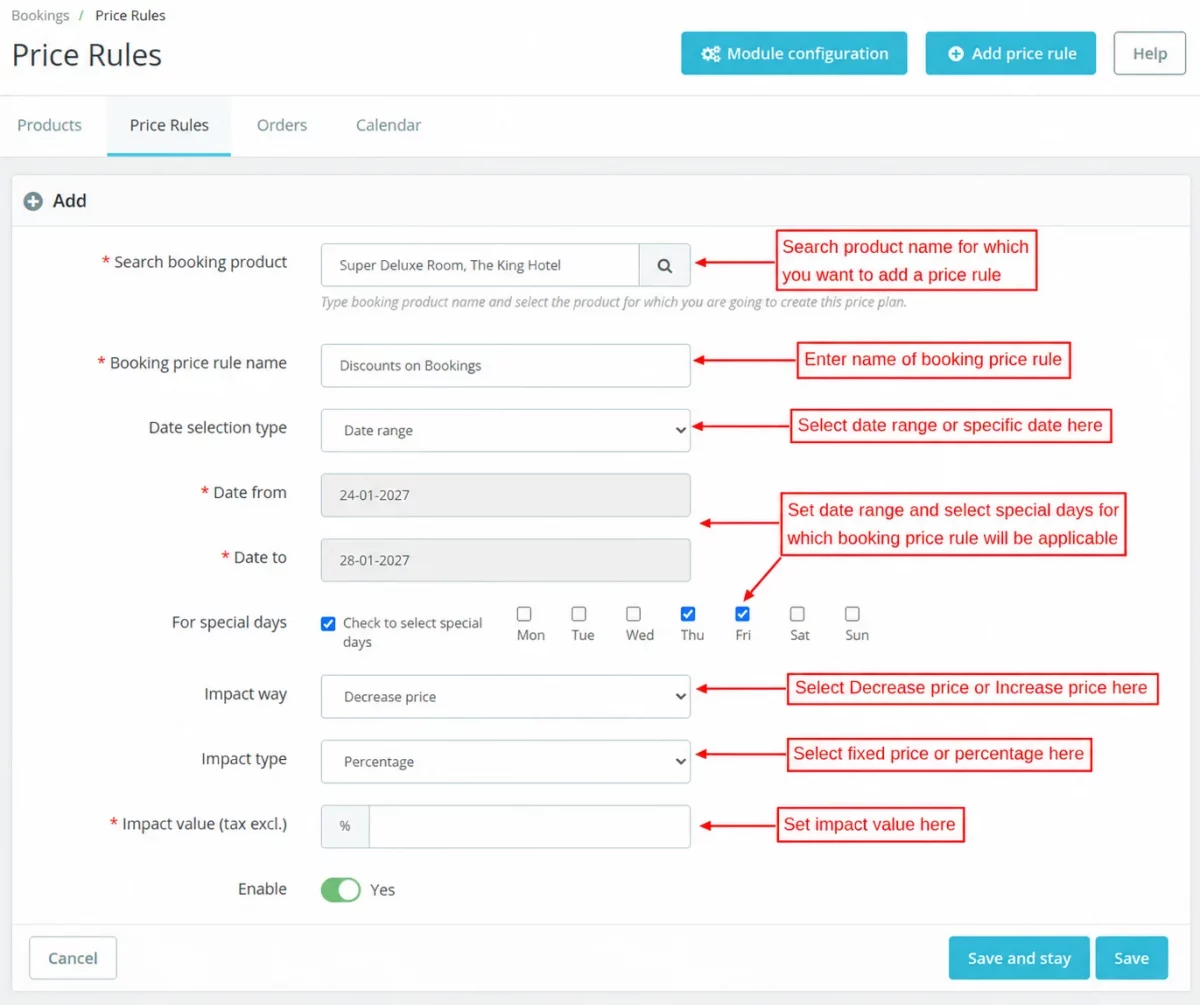The height and width of the screenshot is (1005, 1200).
Task: Click the Cancel button
Action: coord(73,958)
